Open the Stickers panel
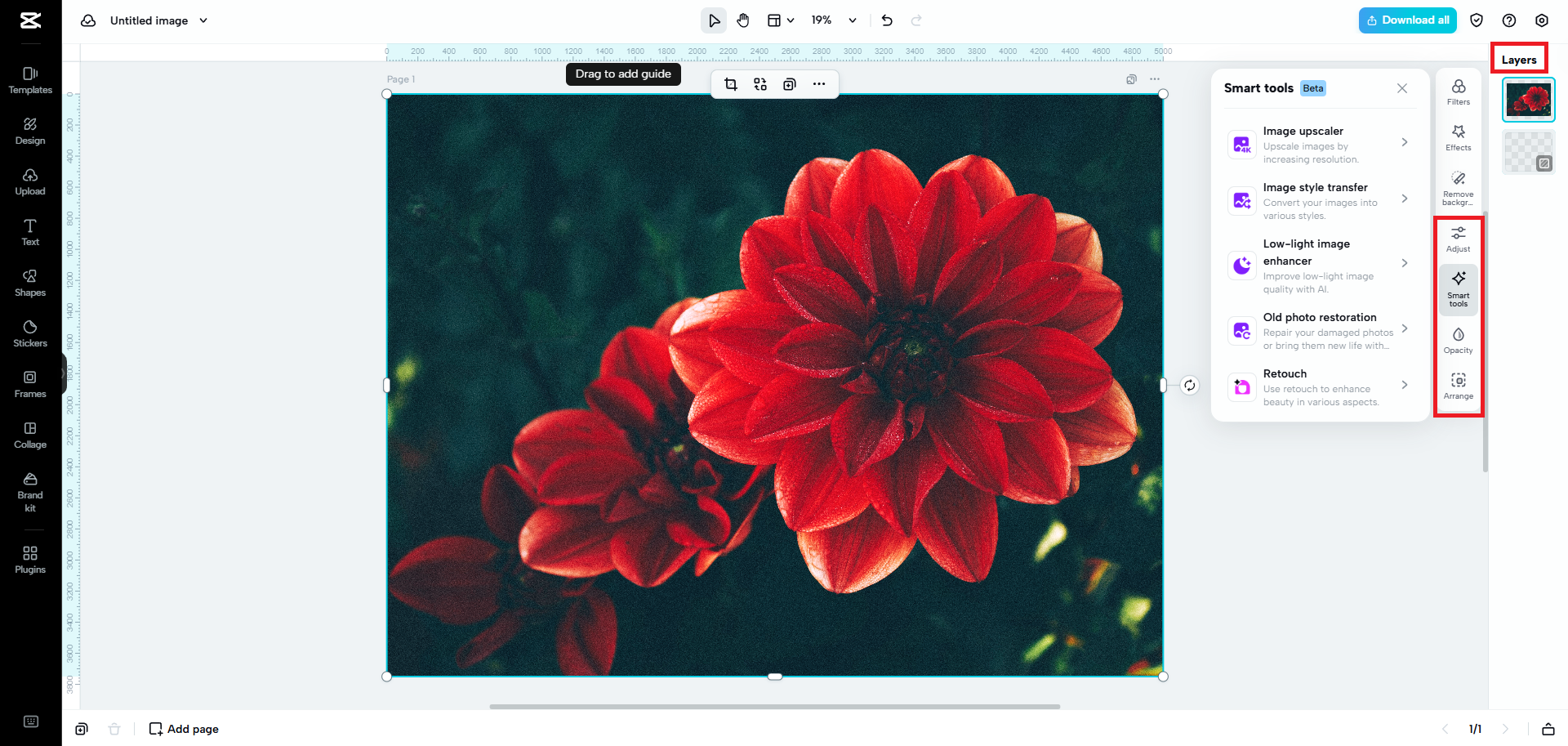 coord(29,333)
